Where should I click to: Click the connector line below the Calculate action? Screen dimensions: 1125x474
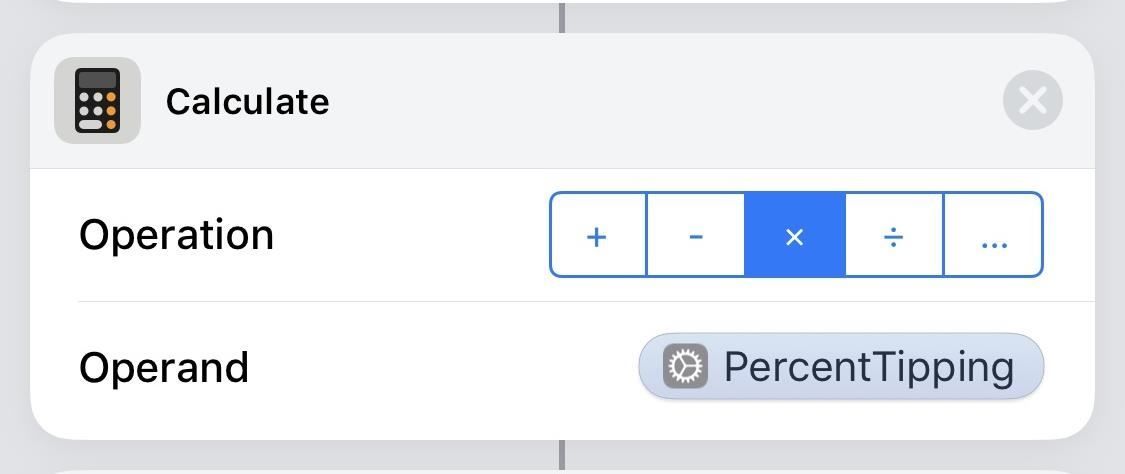click(562, 453)
